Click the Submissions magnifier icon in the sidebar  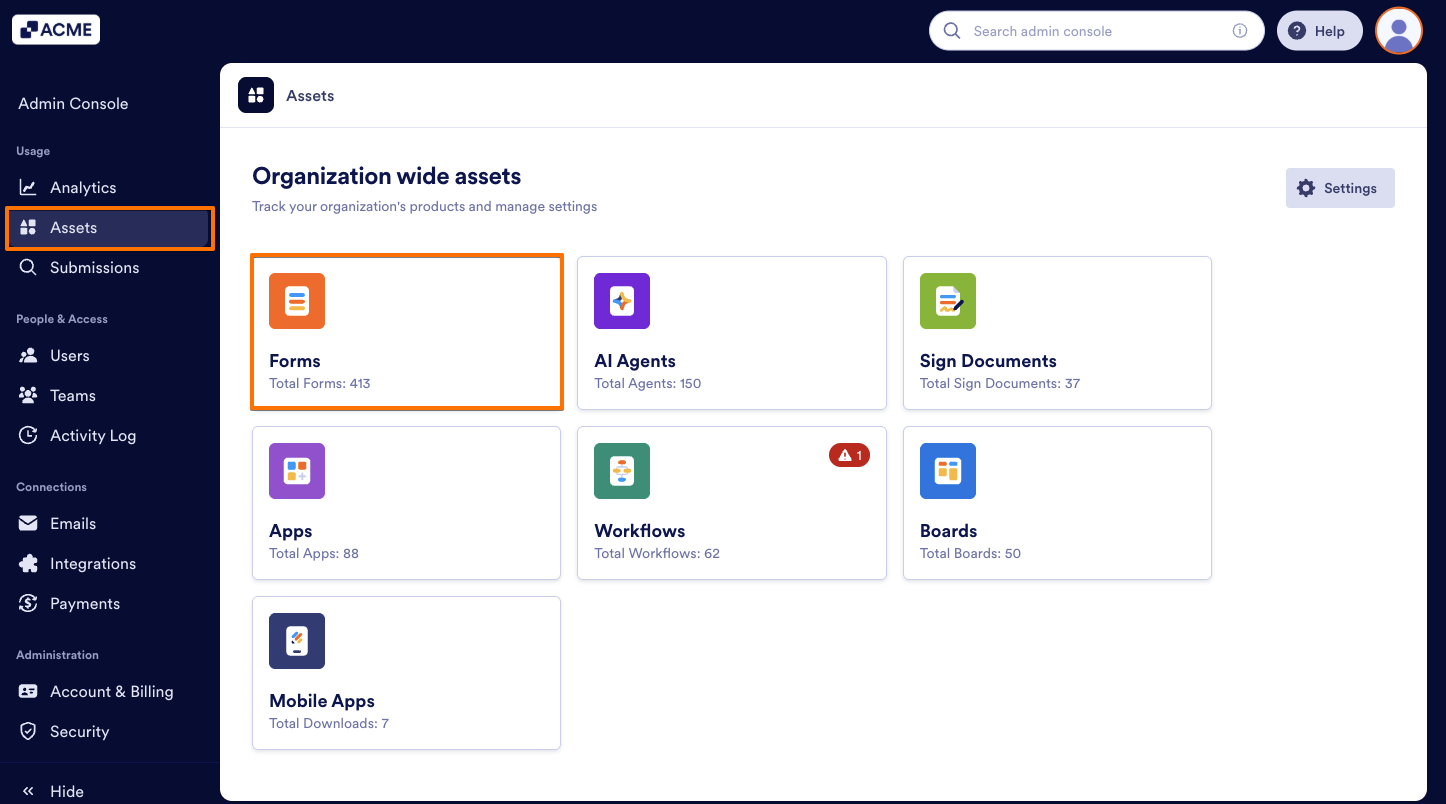click(28, 267)
